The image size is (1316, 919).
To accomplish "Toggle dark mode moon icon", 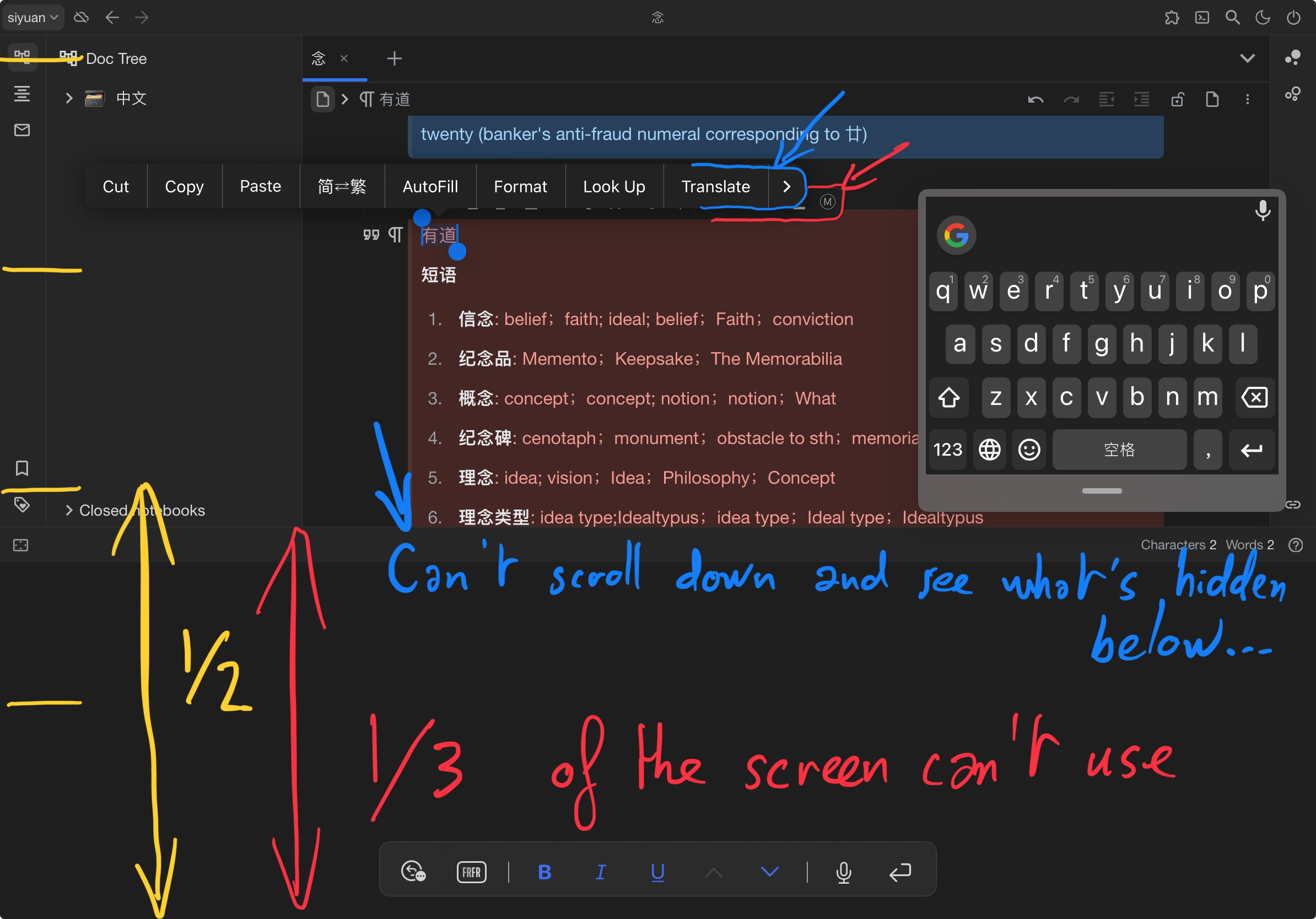I will coord(1263,17).
